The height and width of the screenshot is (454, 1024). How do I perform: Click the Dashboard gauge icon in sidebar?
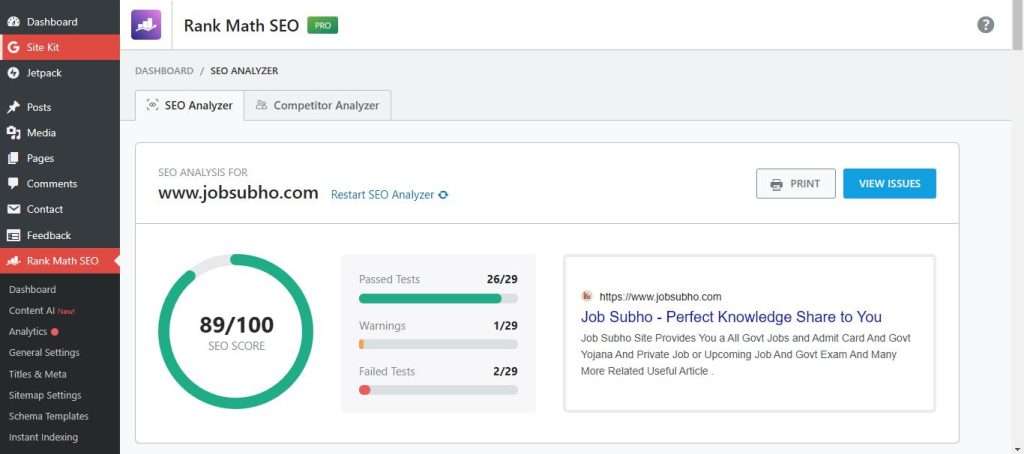point(13,22)
